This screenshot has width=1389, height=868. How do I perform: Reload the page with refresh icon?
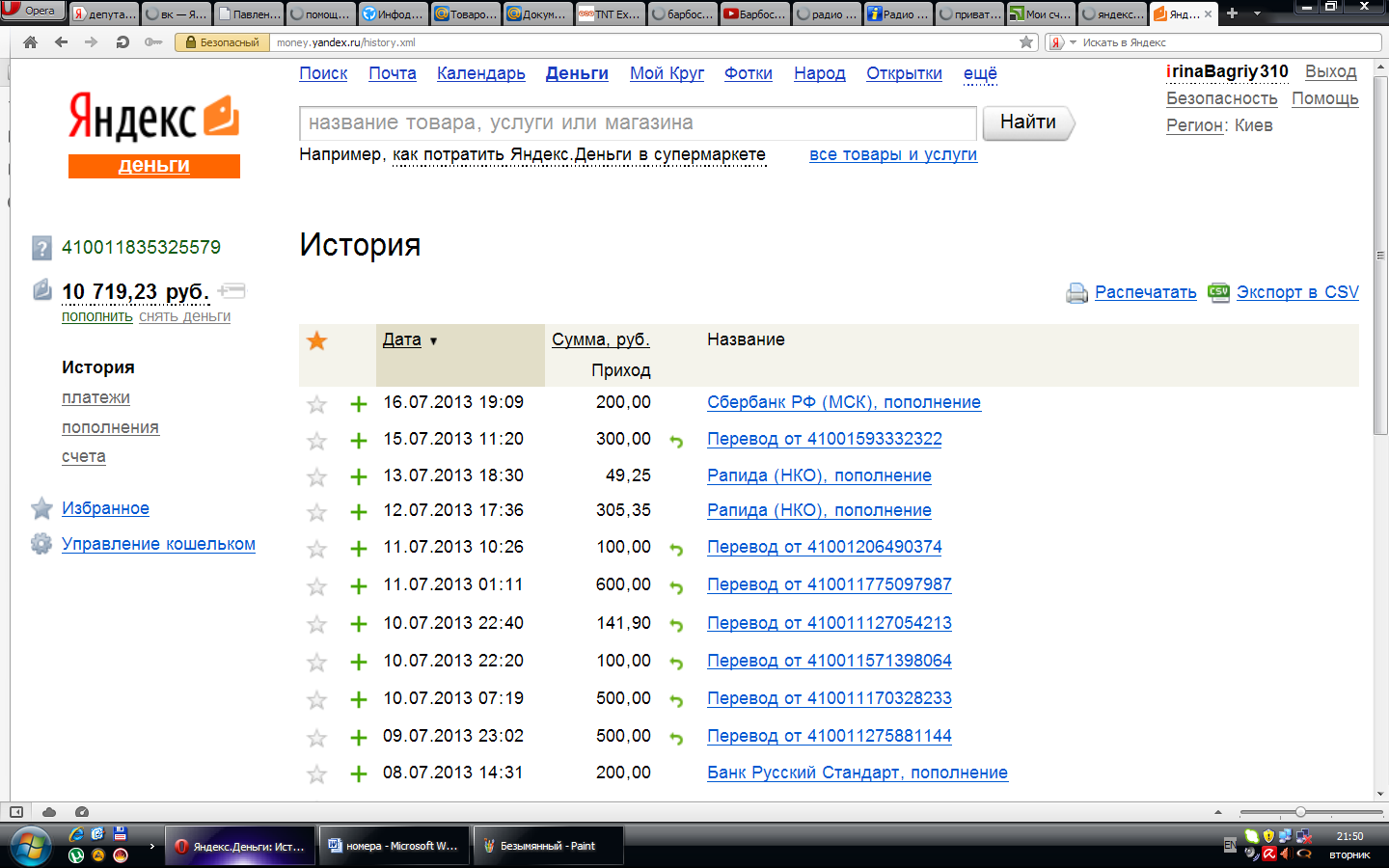point(123,42)
